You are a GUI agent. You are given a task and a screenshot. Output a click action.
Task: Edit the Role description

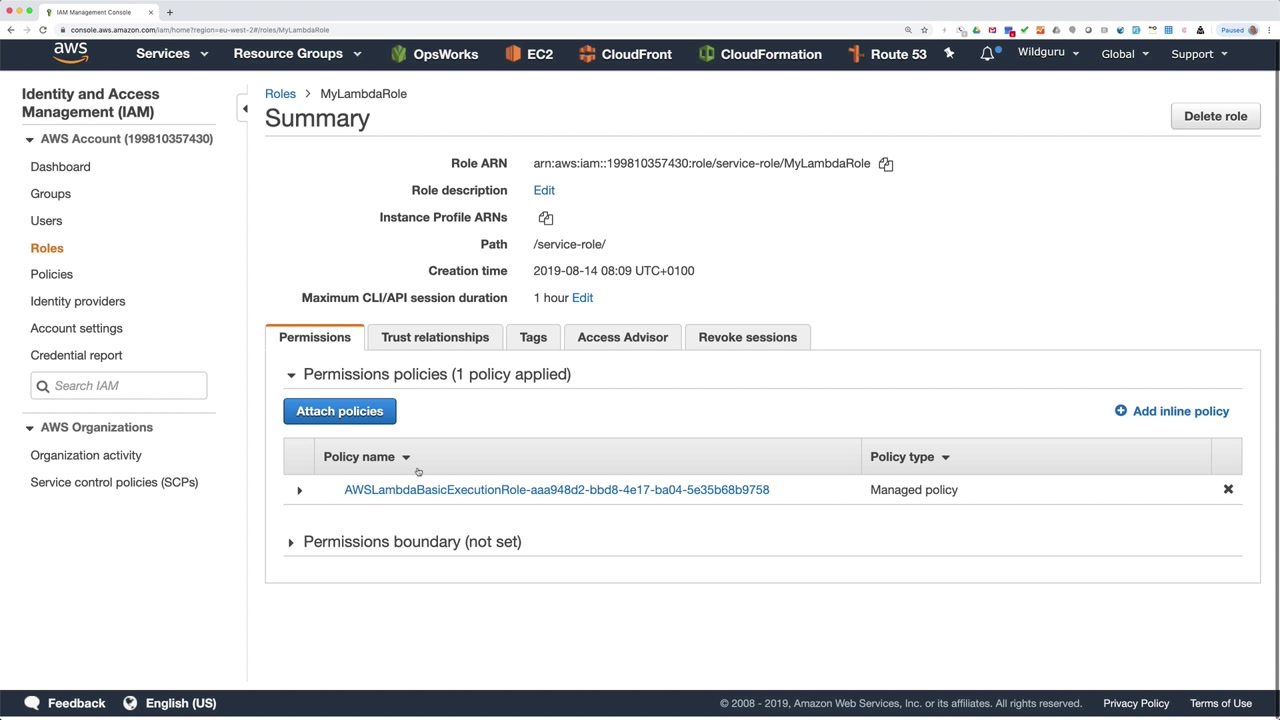544,190
